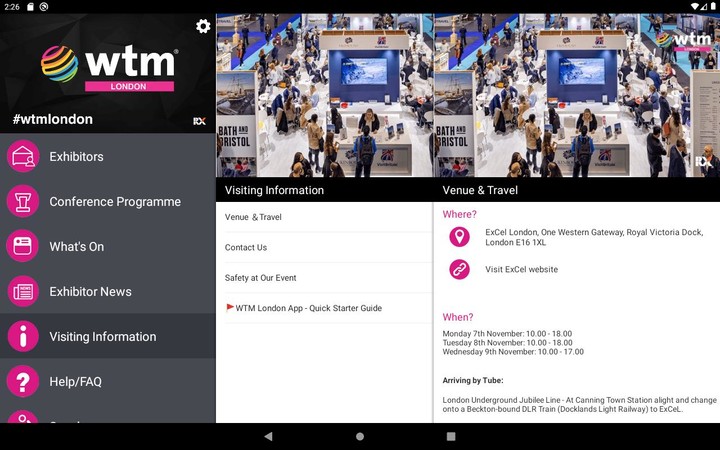This screenshot has height=450, width=720.
Task: Open the Contact Us list entry
Action: coord(324,248)
